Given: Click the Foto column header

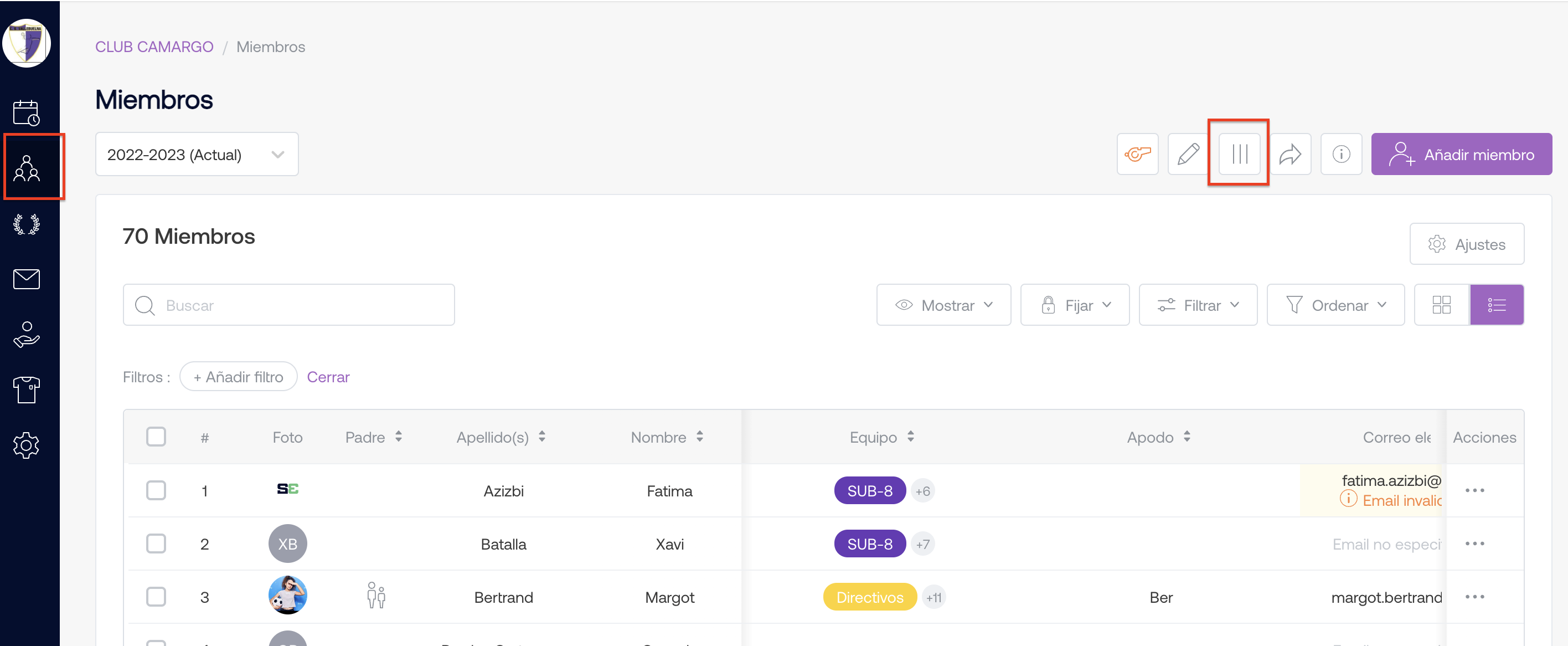Looking at the screenshot, I should (287, 437).
